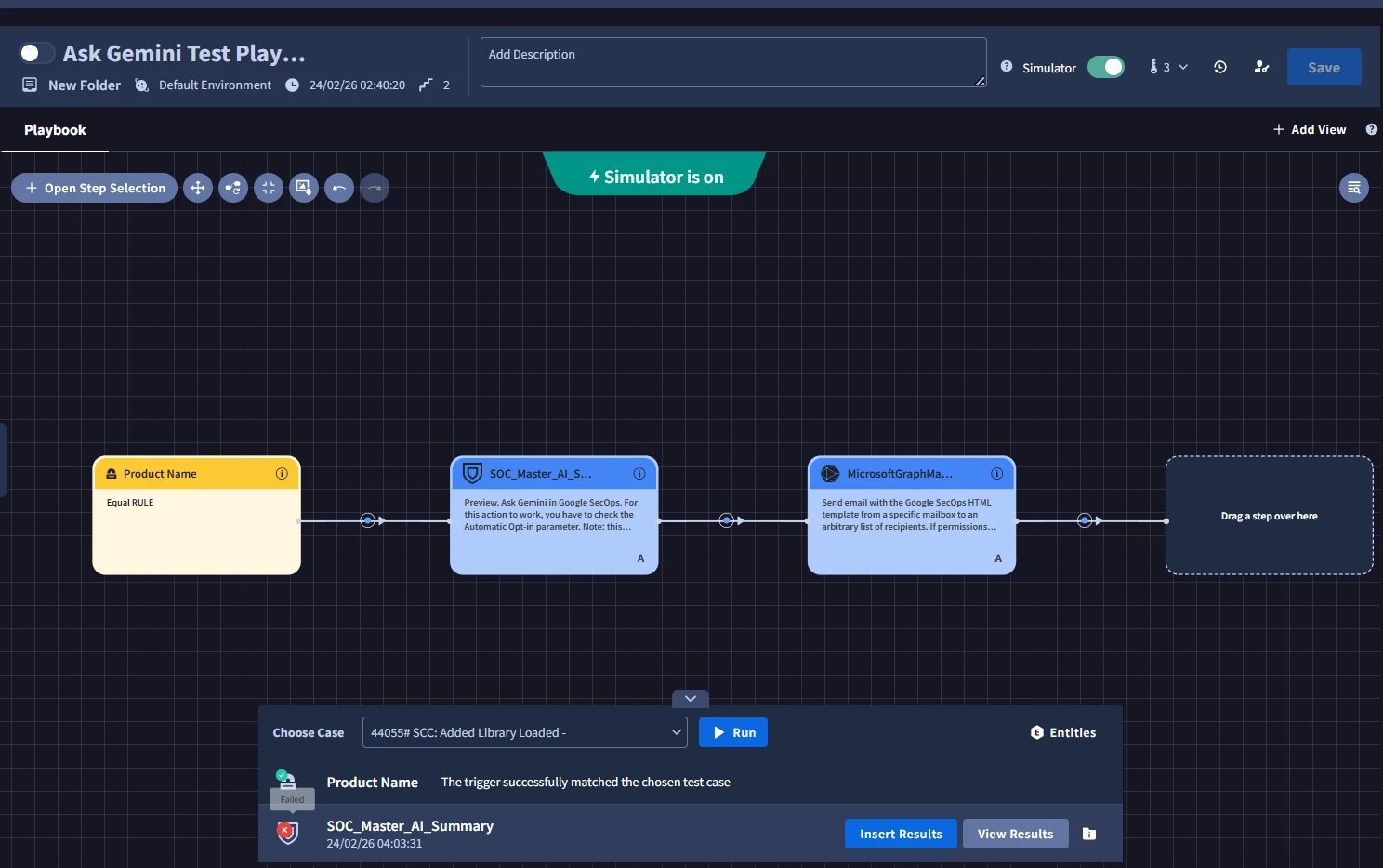Select the MicrosoftGraphMa... action node

[912, 516]
